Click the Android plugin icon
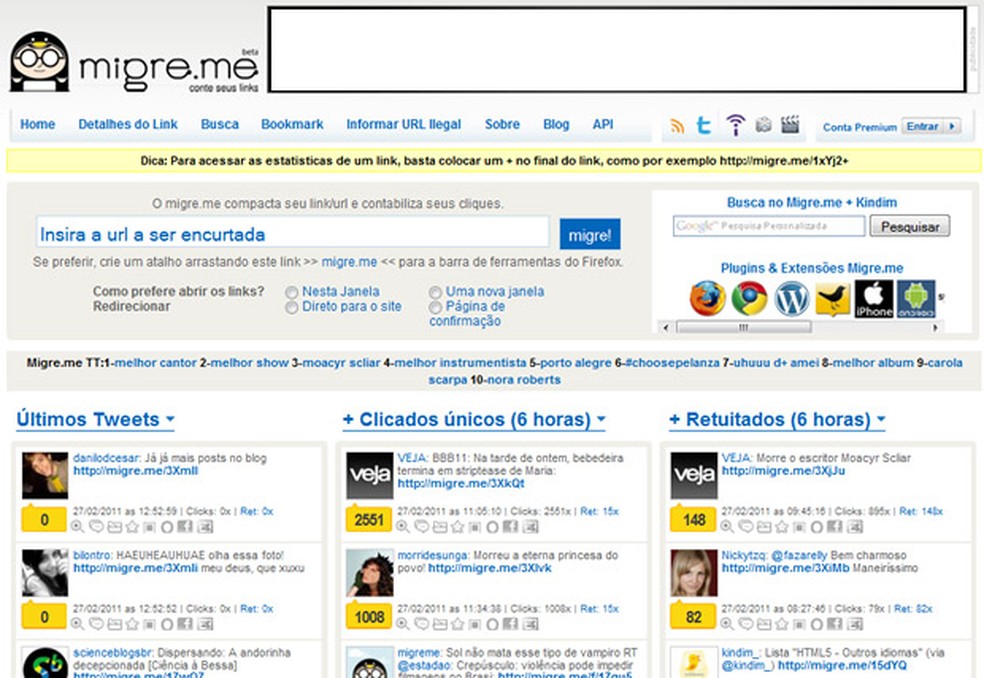The height and width of the screenshot is (678, 984). pyautogui.click(x=914, y=298)
